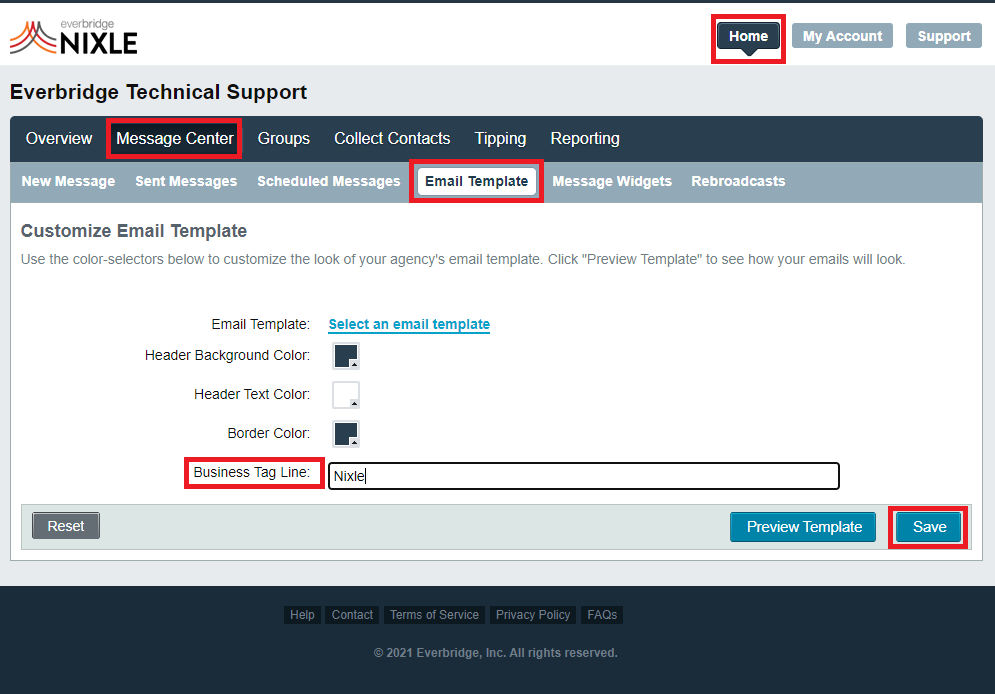
Task: Open the FAQs footer link
Action: [602, 615]
